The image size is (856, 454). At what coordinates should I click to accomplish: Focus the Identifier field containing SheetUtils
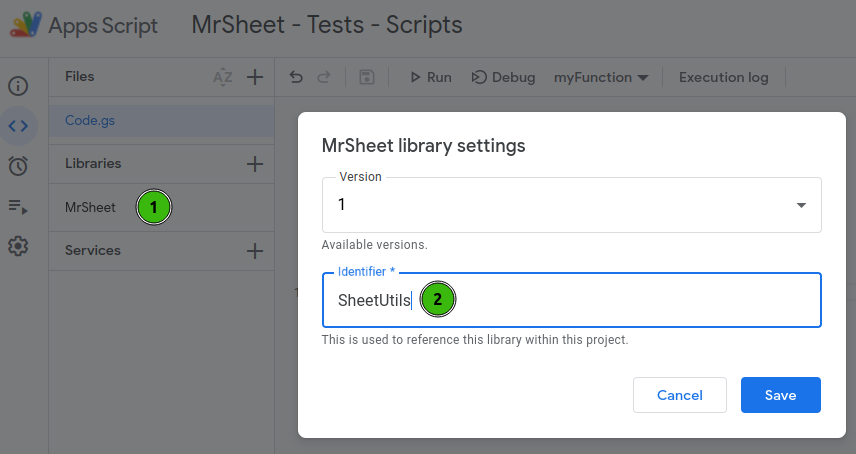click(572, 300)
